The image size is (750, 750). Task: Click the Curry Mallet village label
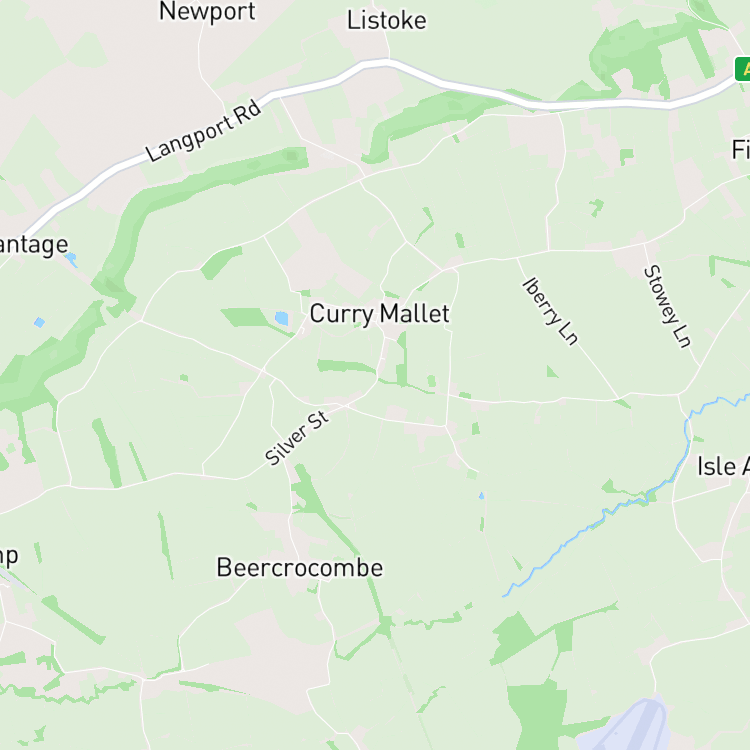click(x=379, y=314)
